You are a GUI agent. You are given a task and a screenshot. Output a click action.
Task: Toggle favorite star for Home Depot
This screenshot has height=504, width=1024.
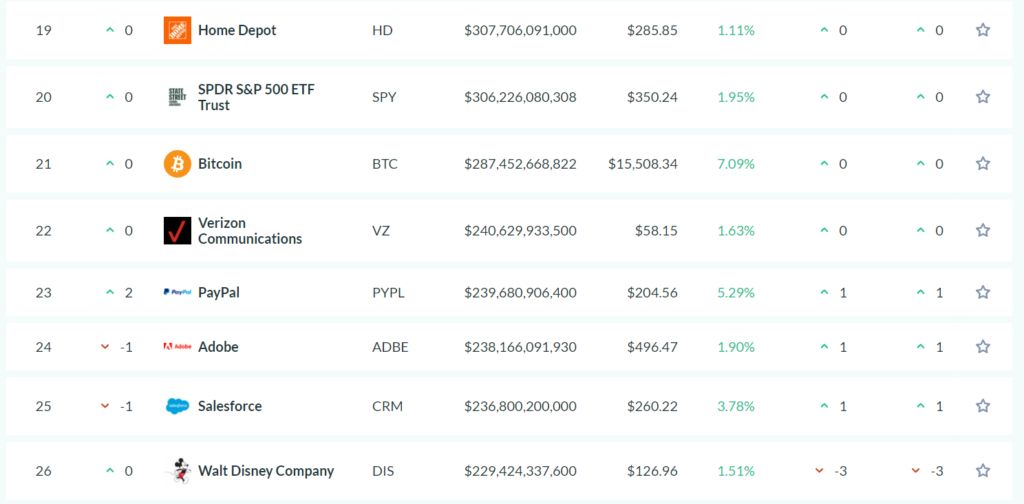pos(983,30)
